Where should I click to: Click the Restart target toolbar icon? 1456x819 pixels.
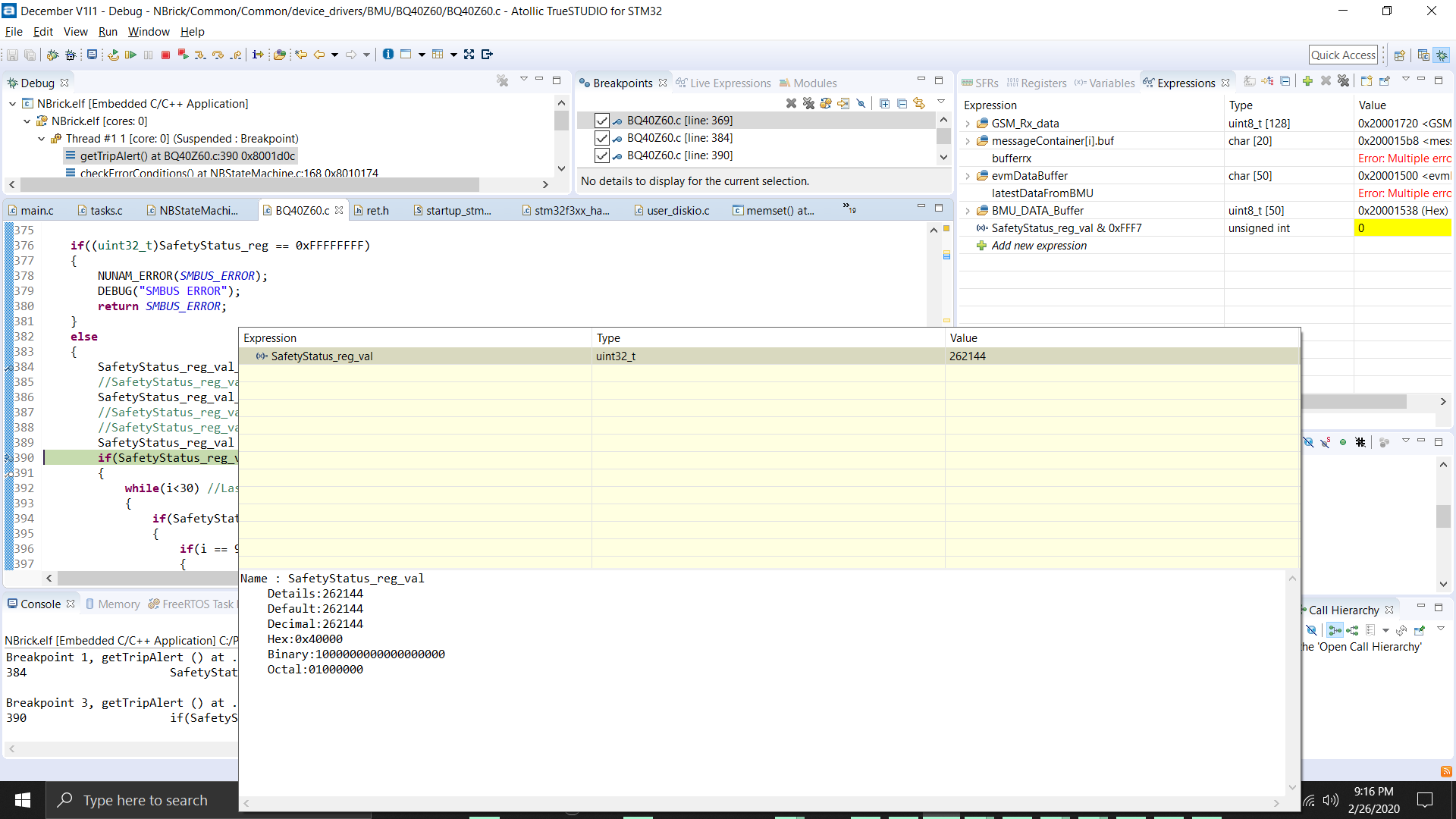(x=113, y=55)
